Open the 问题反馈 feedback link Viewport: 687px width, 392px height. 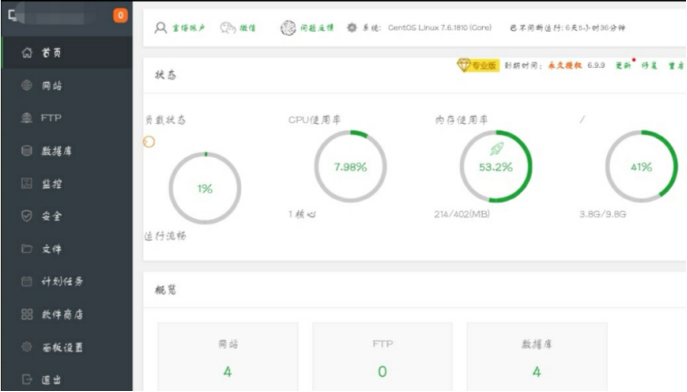307,28
